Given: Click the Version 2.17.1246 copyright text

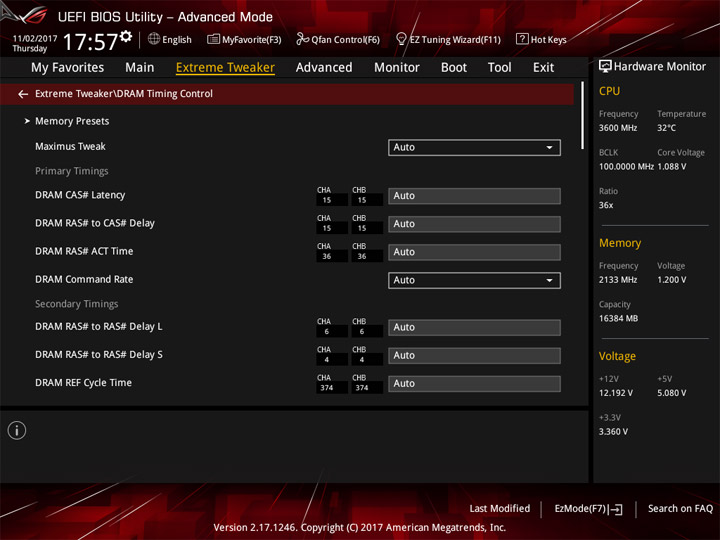Looking at the screenshot, I should 360,528.
